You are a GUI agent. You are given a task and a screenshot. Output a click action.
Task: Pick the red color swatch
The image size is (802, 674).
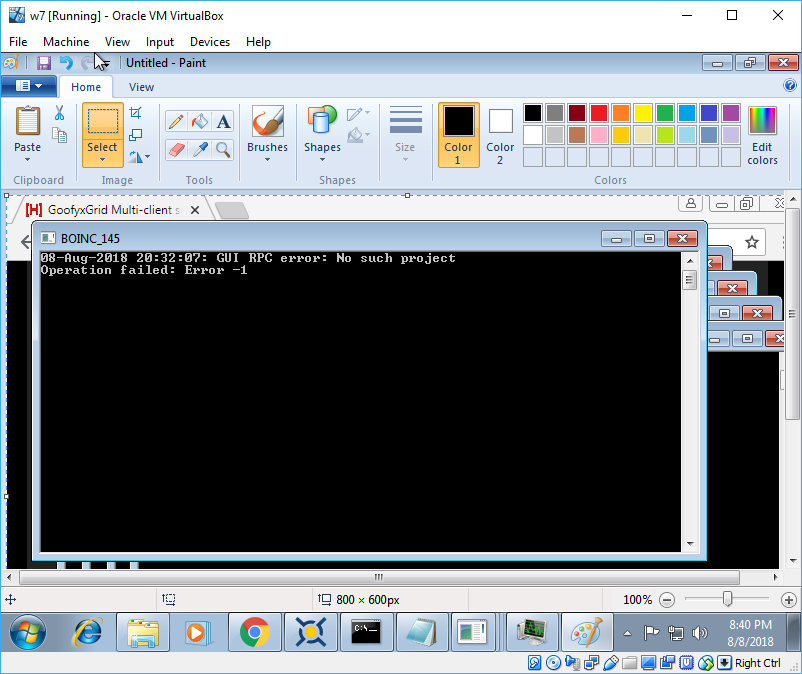coord(599,113)
